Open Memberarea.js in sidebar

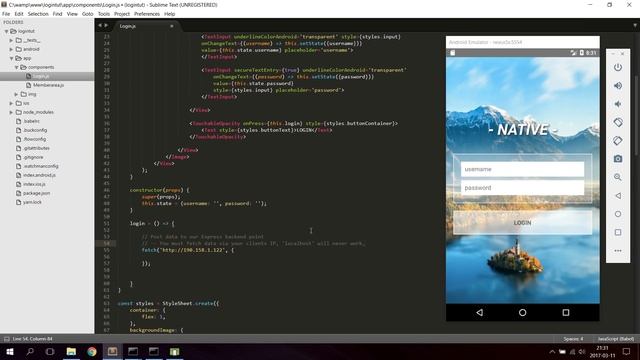pyautogui.click(x=48, y=85)
